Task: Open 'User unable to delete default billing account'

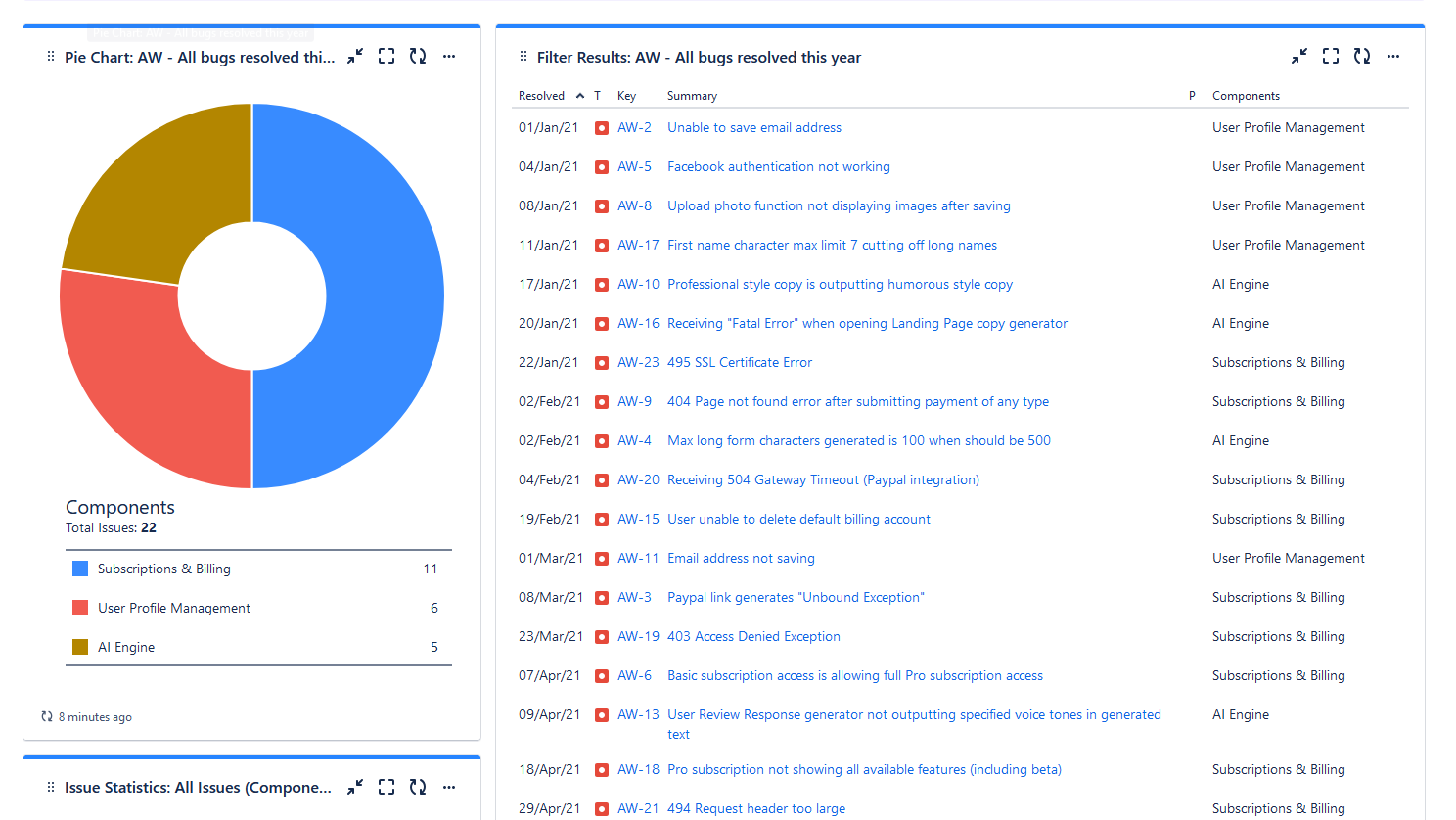Action: coord(798,519)
